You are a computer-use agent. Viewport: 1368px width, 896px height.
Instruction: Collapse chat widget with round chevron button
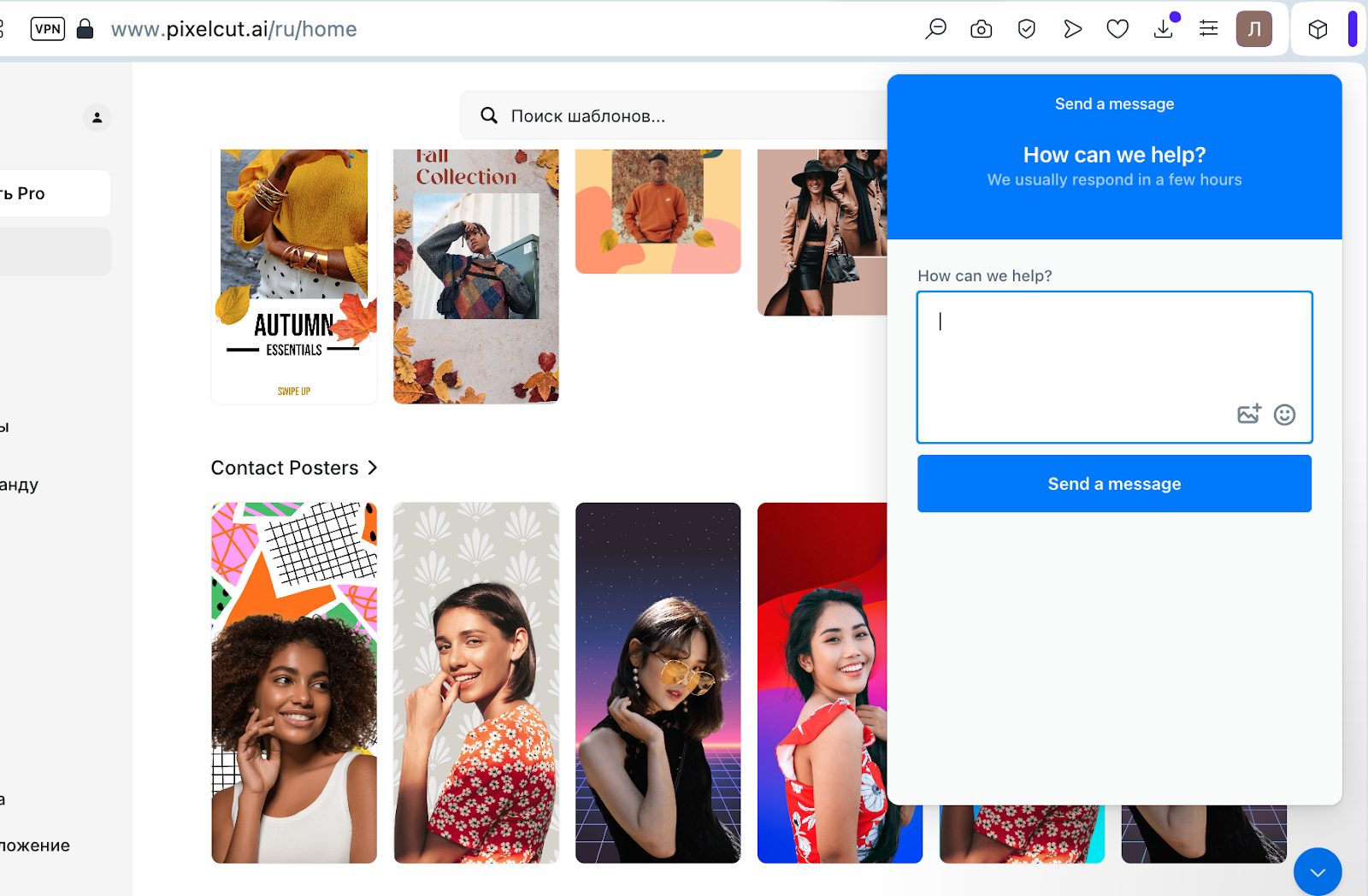coord(1318,872)
